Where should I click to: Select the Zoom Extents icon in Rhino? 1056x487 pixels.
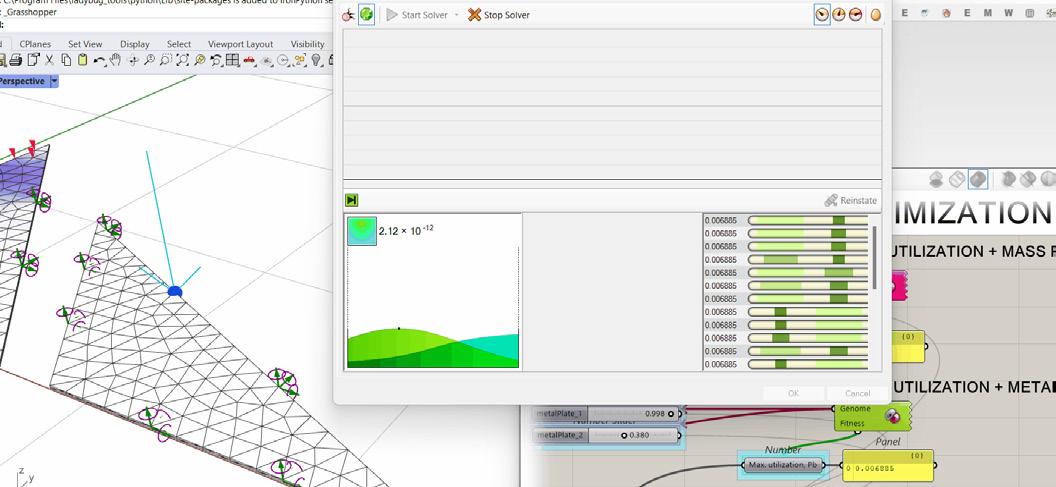click(x=183, y=61)
